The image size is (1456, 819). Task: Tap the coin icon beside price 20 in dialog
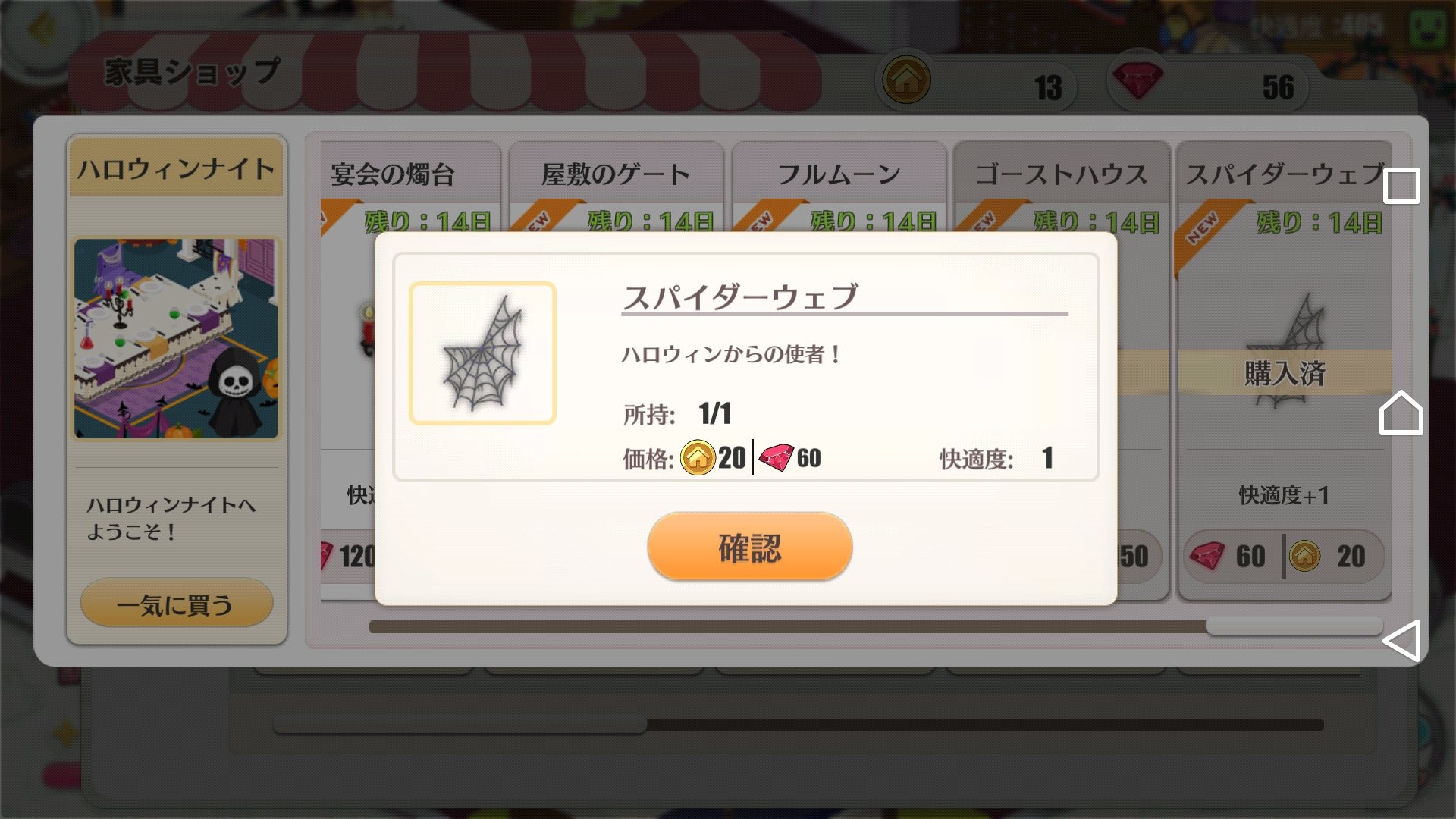point(698,457)
